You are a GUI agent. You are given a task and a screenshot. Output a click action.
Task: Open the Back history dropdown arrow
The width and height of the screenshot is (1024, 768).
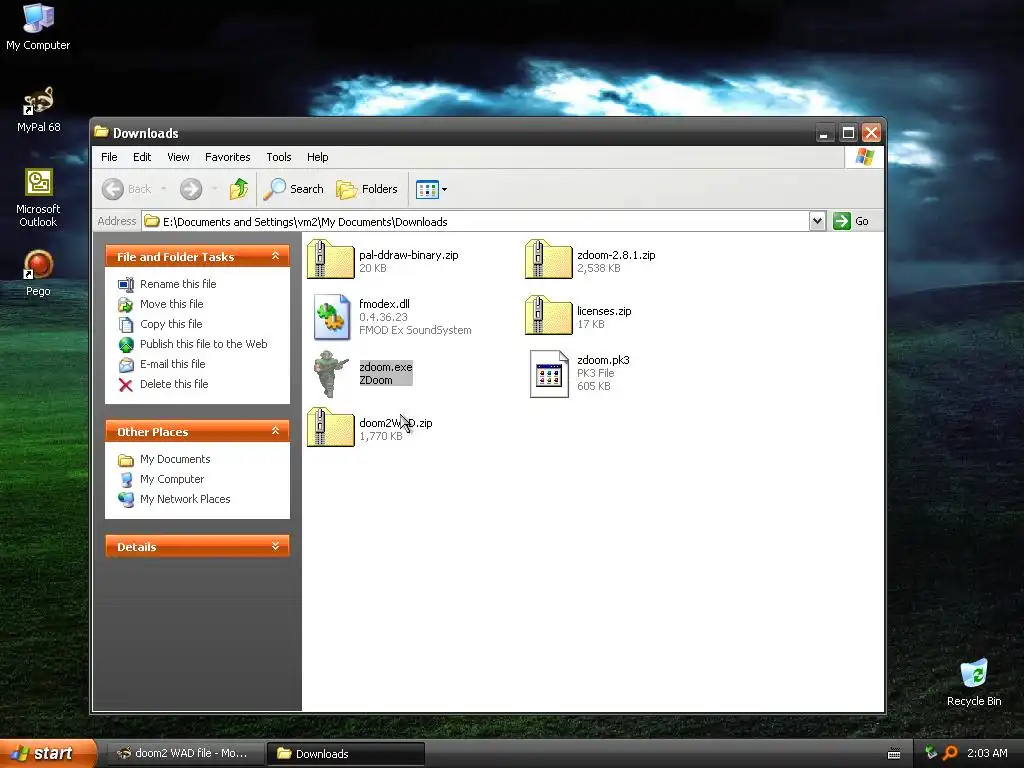click(163, 189)
